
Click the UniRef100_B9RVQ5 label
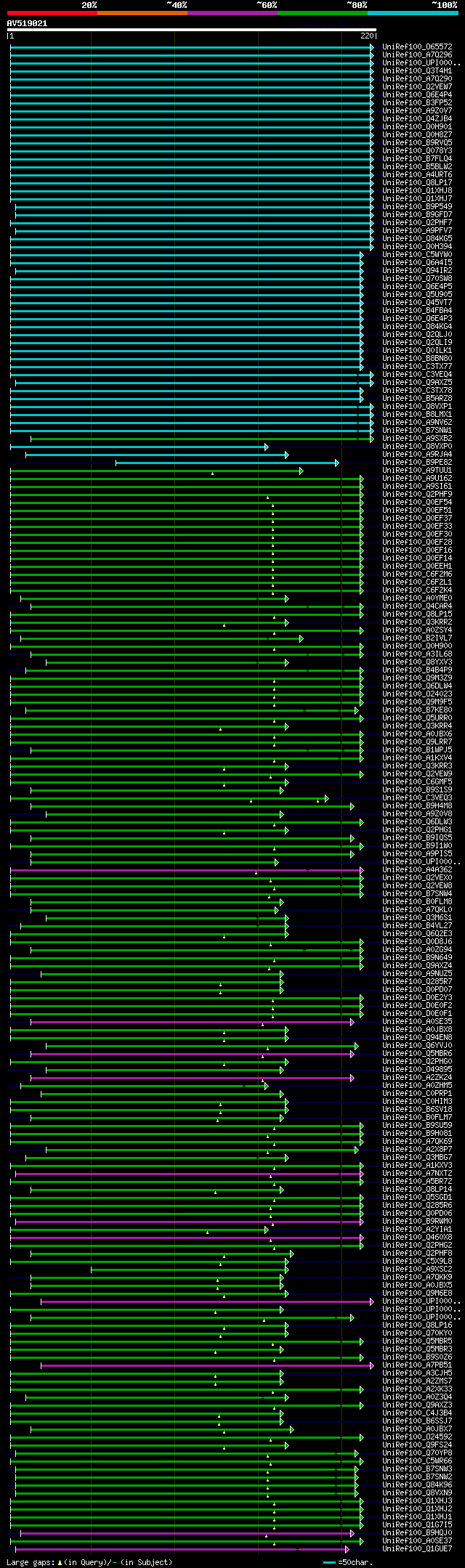pos(417,143)
